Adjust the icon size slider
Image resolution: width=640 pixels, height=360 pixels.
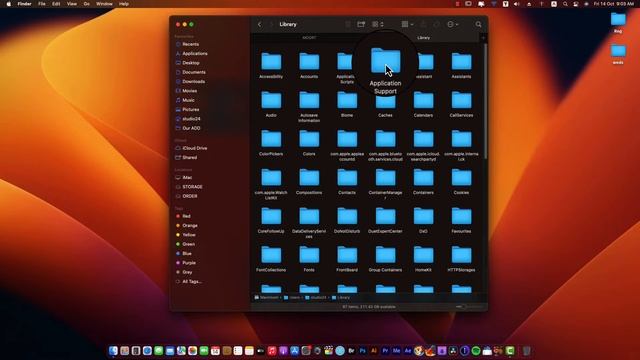coord(469,307)
